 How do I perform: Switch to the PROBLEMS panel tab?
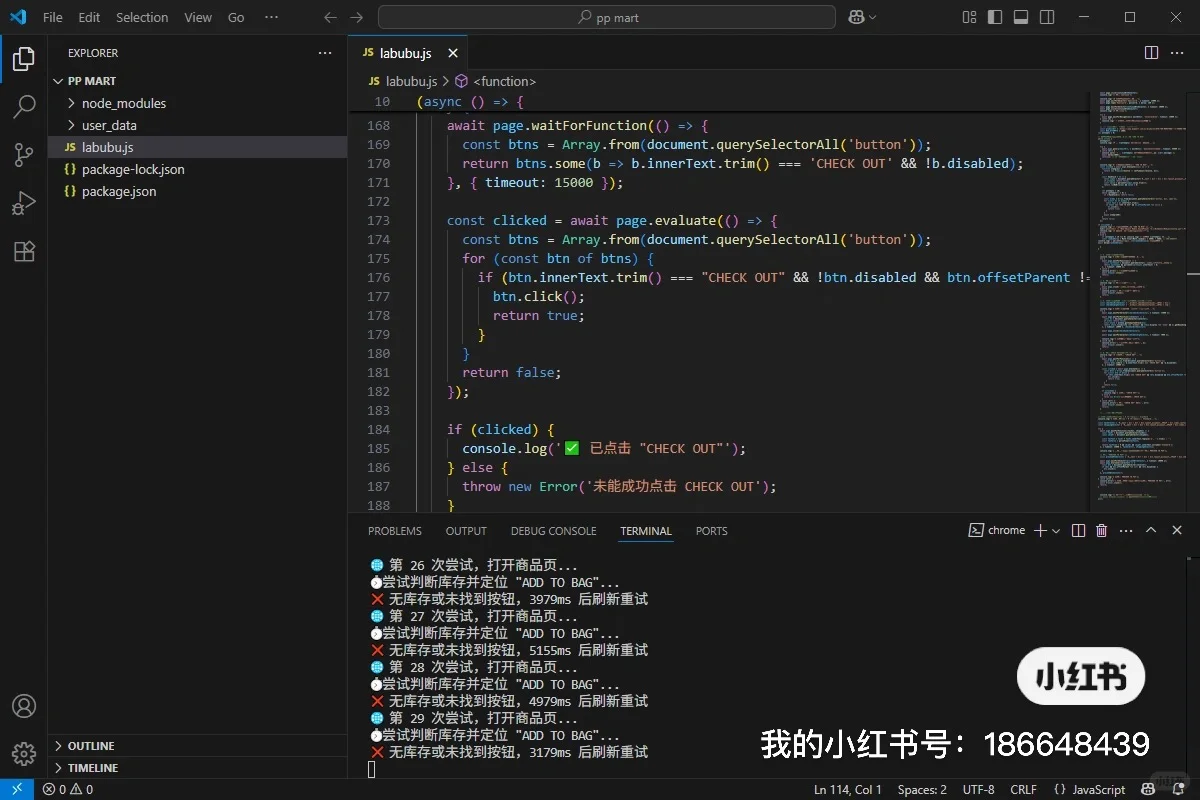[395, 531]
